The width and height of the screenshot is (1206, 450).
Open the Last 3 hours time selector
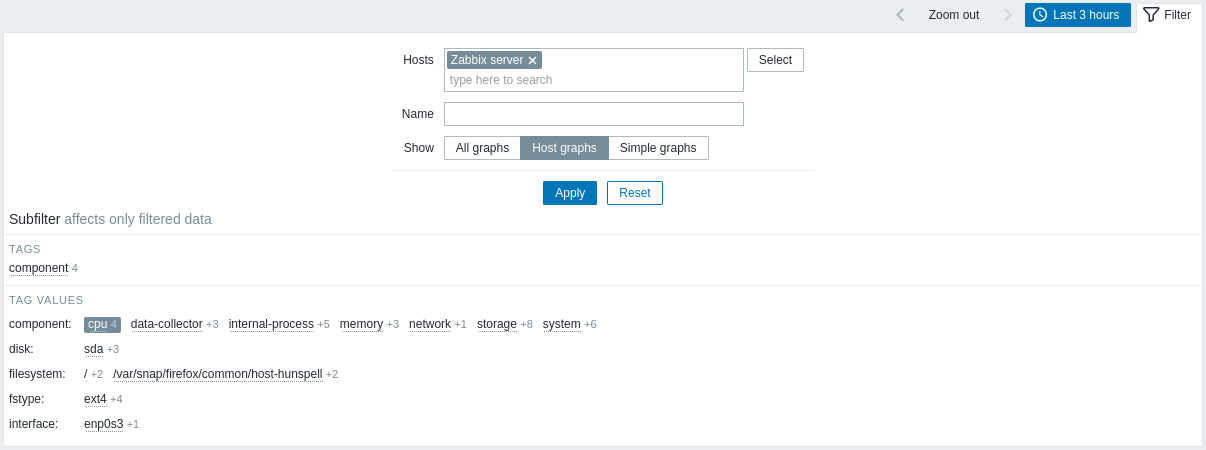coord(1077,15)
